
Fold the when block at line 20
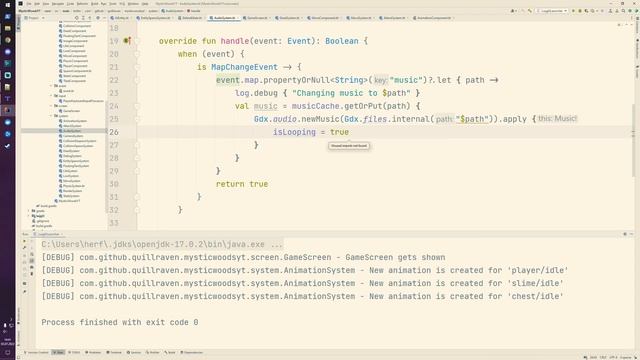137,54
